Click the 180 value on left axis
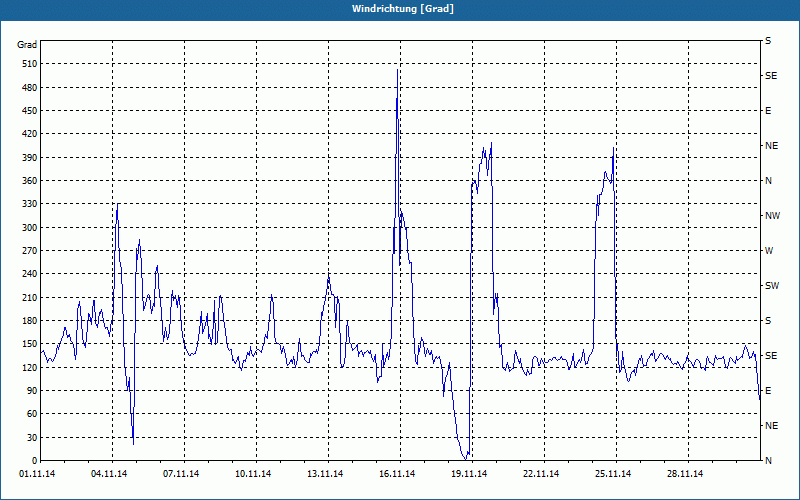 coord(31,321)
